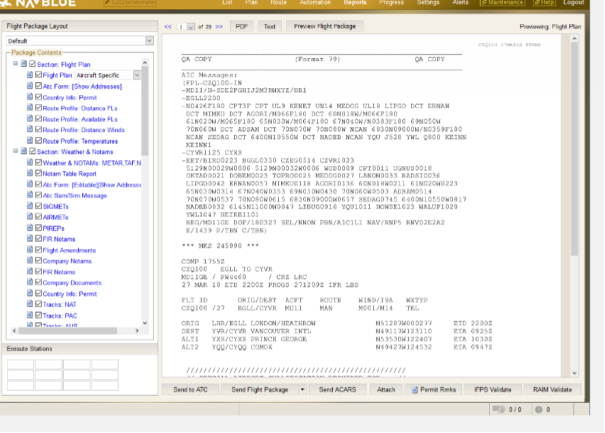The height and width of the screenshot is (433, 605).
Task: Click the page icon next to Atc Sam/Srm Message
Action: [30, 195]
